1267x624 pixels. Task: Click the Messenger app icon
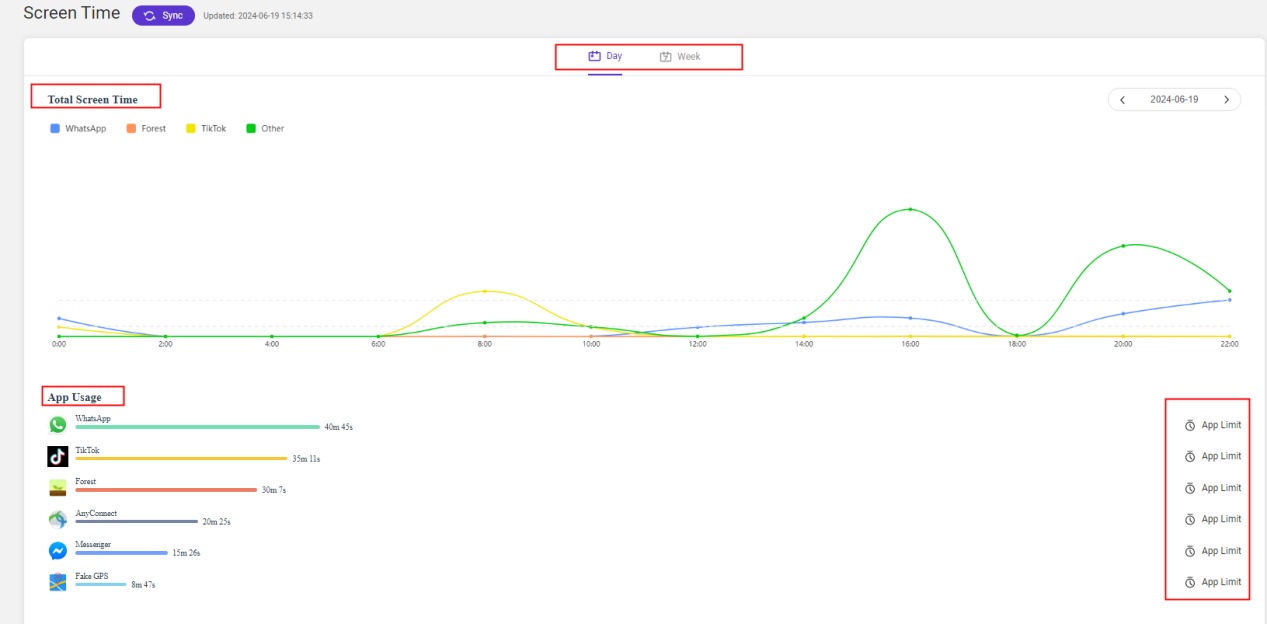57,551
